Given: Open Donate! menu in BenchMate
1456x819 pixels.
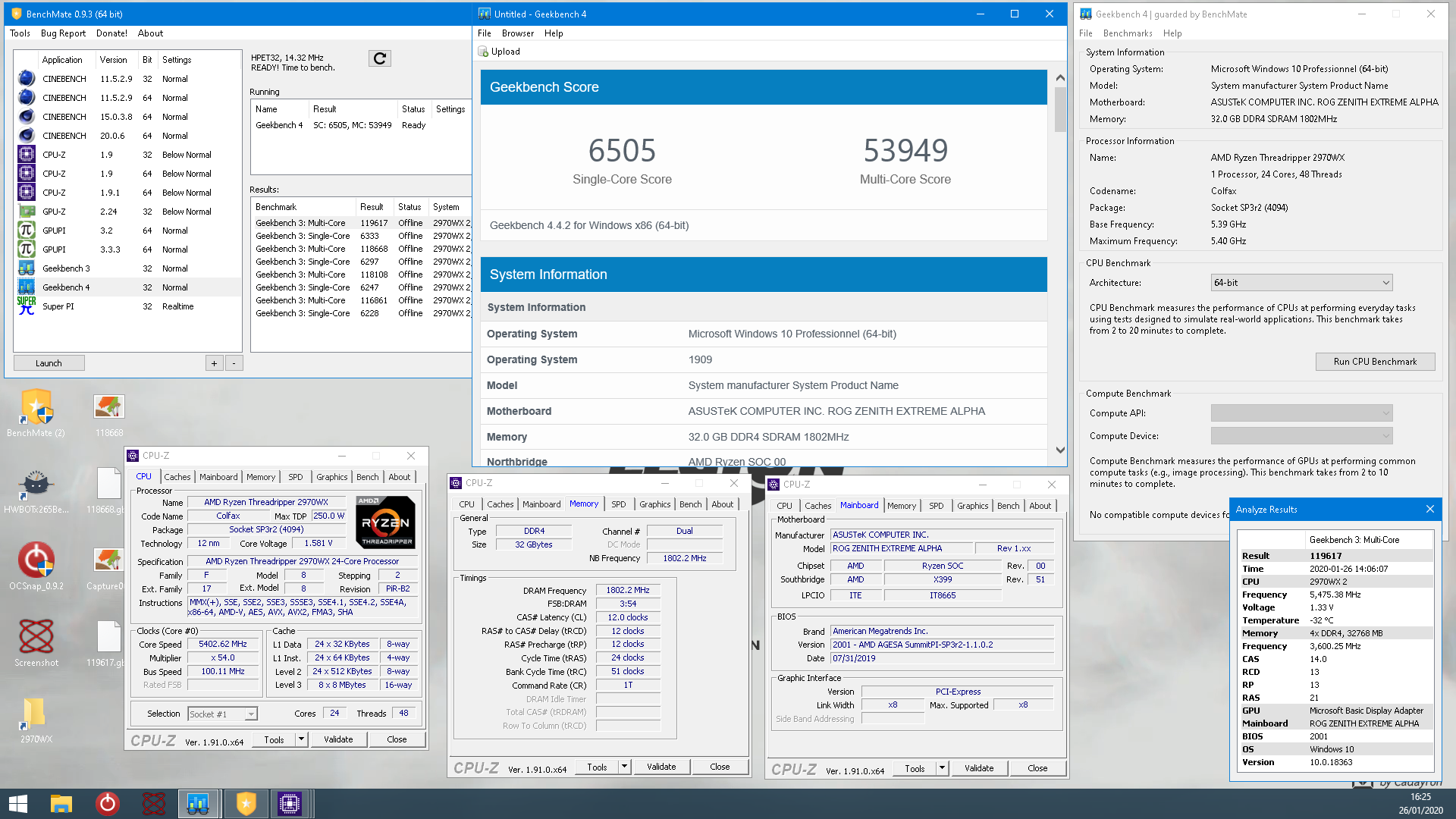Looking at the screenshot, I should pyautogui.click(x=111, y=33).
